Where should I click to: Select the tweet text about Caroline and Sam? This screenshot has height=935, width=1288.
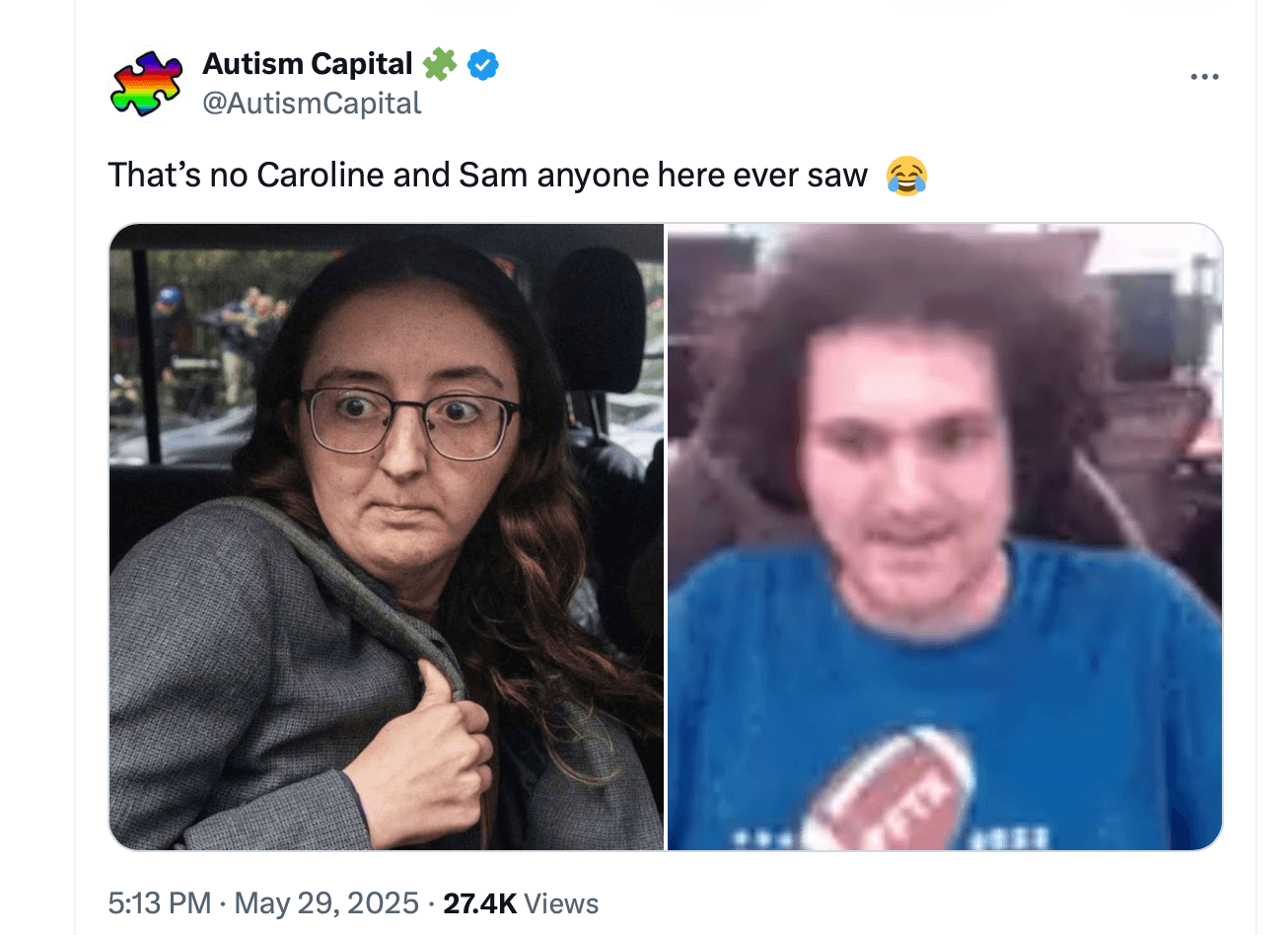pyautogui.click(x=488, y=175)
